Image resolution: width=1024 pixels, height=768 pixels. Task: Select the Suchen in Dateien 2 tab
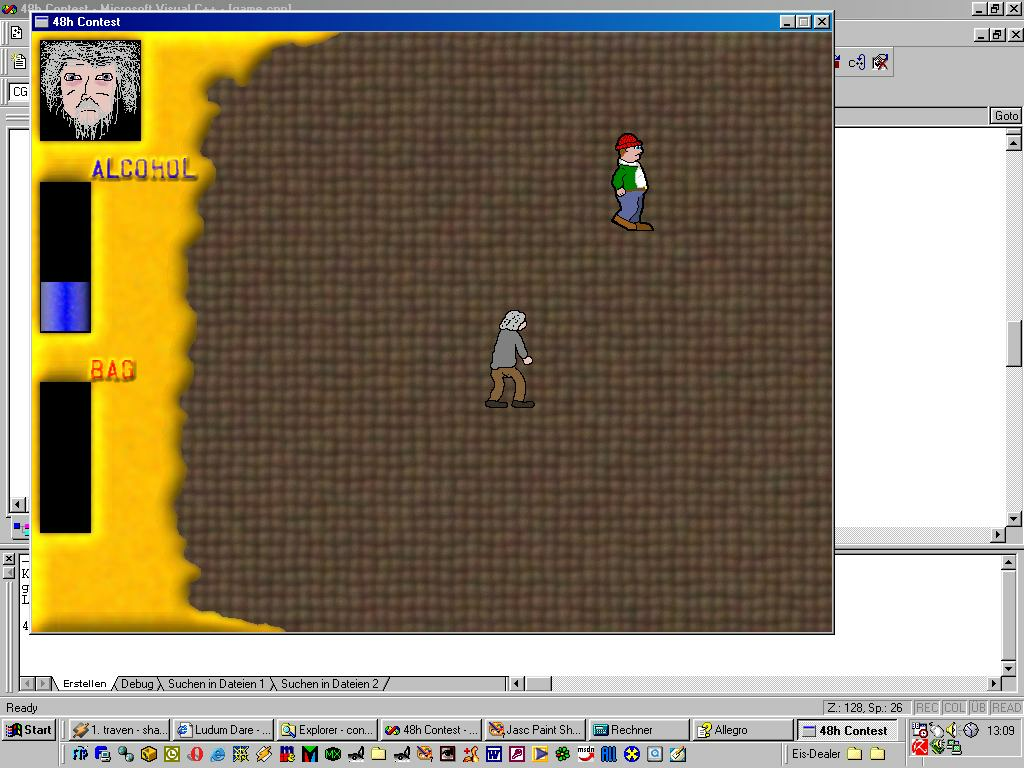tap(329, 684)
